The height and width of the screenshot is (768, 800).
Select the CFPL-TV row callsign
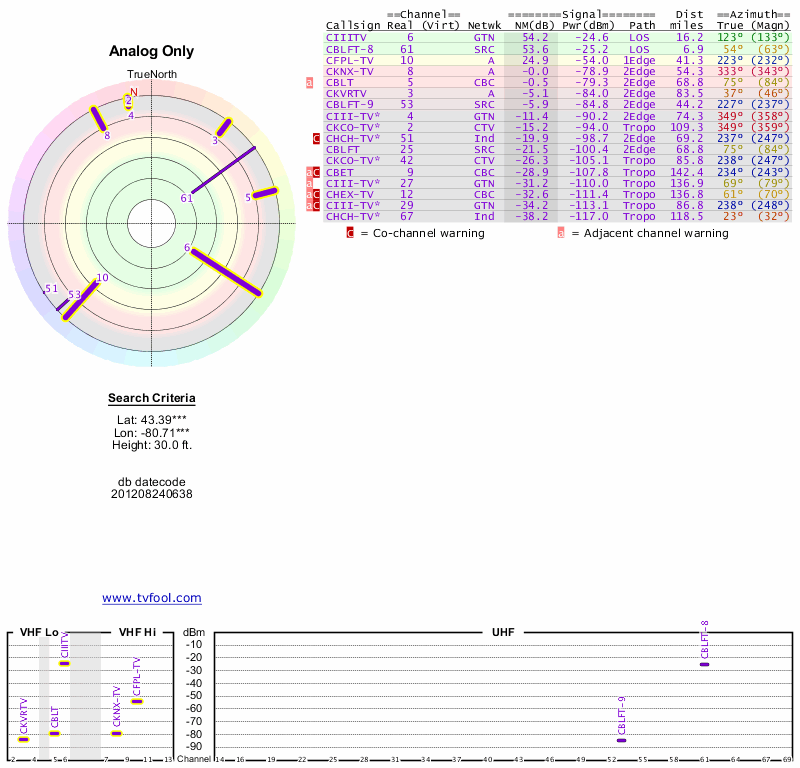349,60
